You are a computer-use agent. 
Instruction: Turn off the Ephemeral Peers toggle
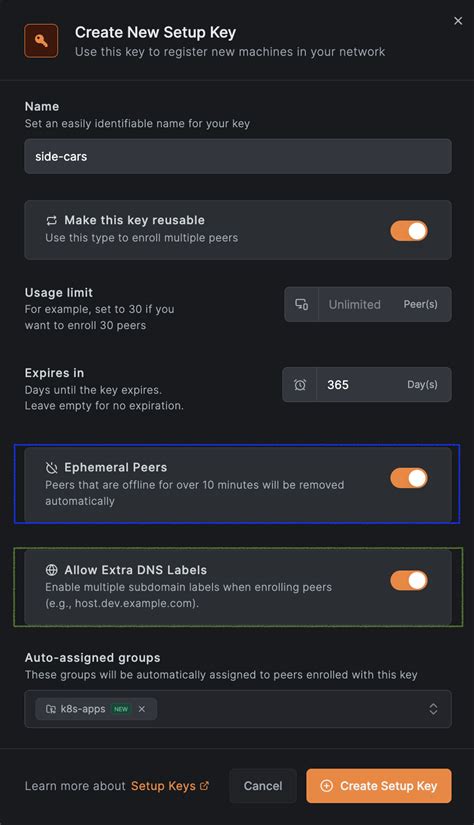(x=409, y=478)
